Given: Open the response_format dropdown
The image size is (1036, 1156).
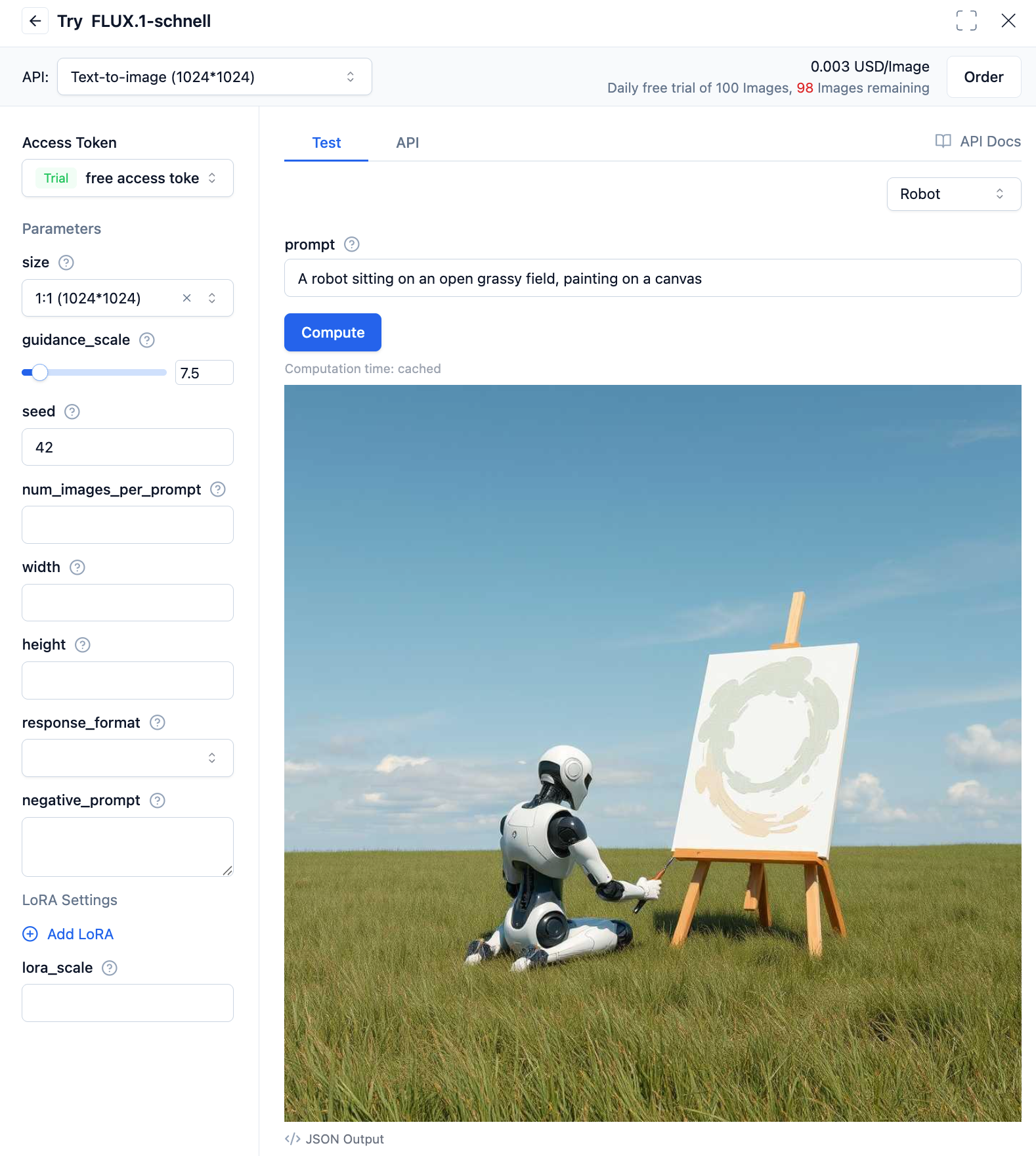Looking at the screenshot, I should (x=128, y=758).
